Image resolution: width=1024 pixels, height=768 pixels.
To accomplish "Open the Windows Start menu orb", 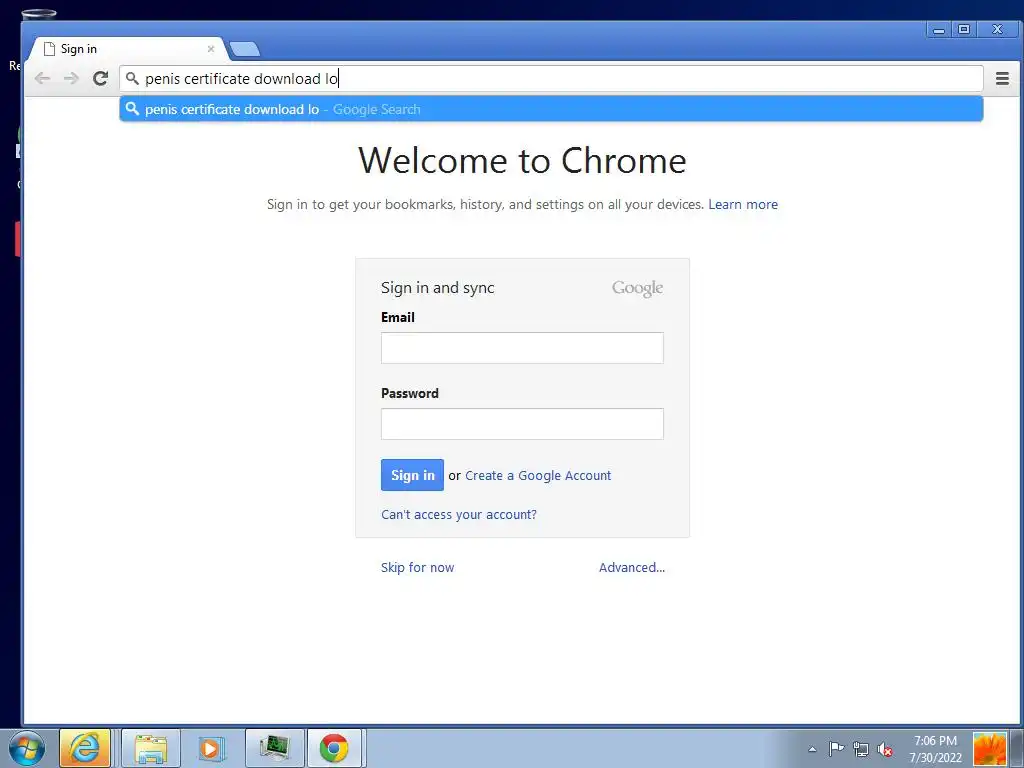I will point(27,748).
